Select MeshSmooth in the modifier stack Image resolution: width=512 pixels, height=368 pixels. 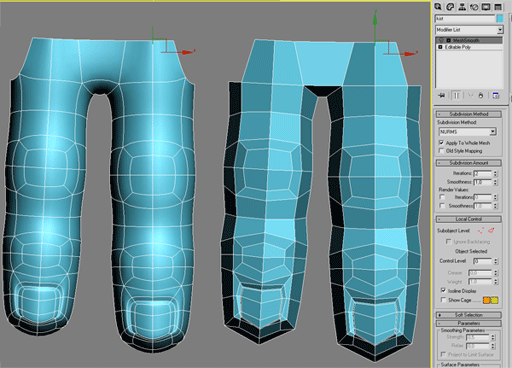point(469,40)
